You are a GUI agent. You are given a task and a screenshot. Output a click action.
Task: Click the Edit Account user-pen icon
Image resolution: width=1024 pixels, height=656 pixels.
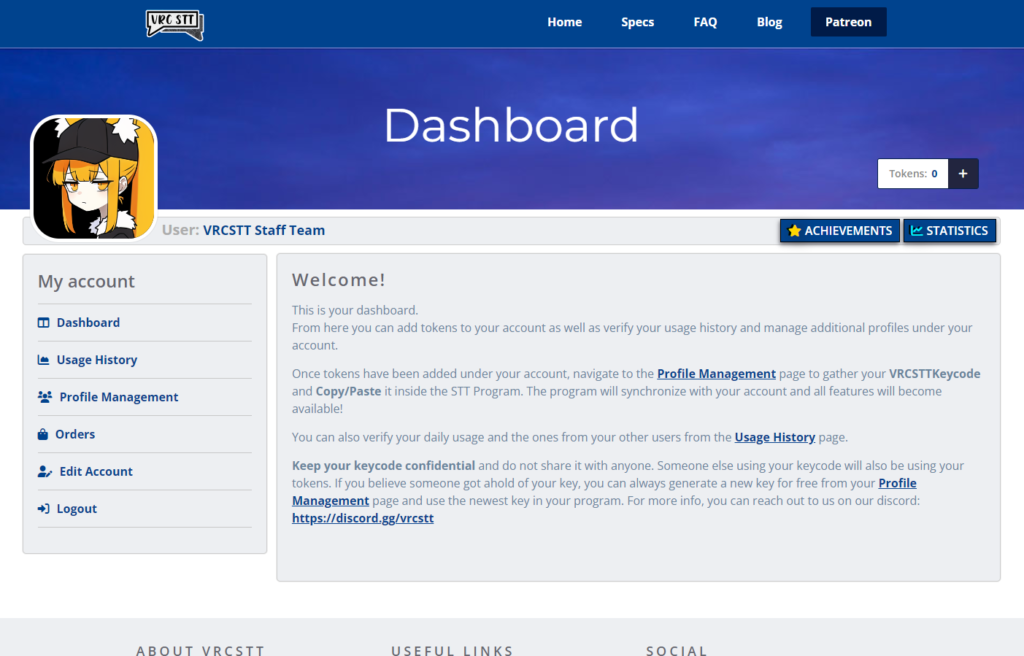pyautogui.click(x=45, y=472)
